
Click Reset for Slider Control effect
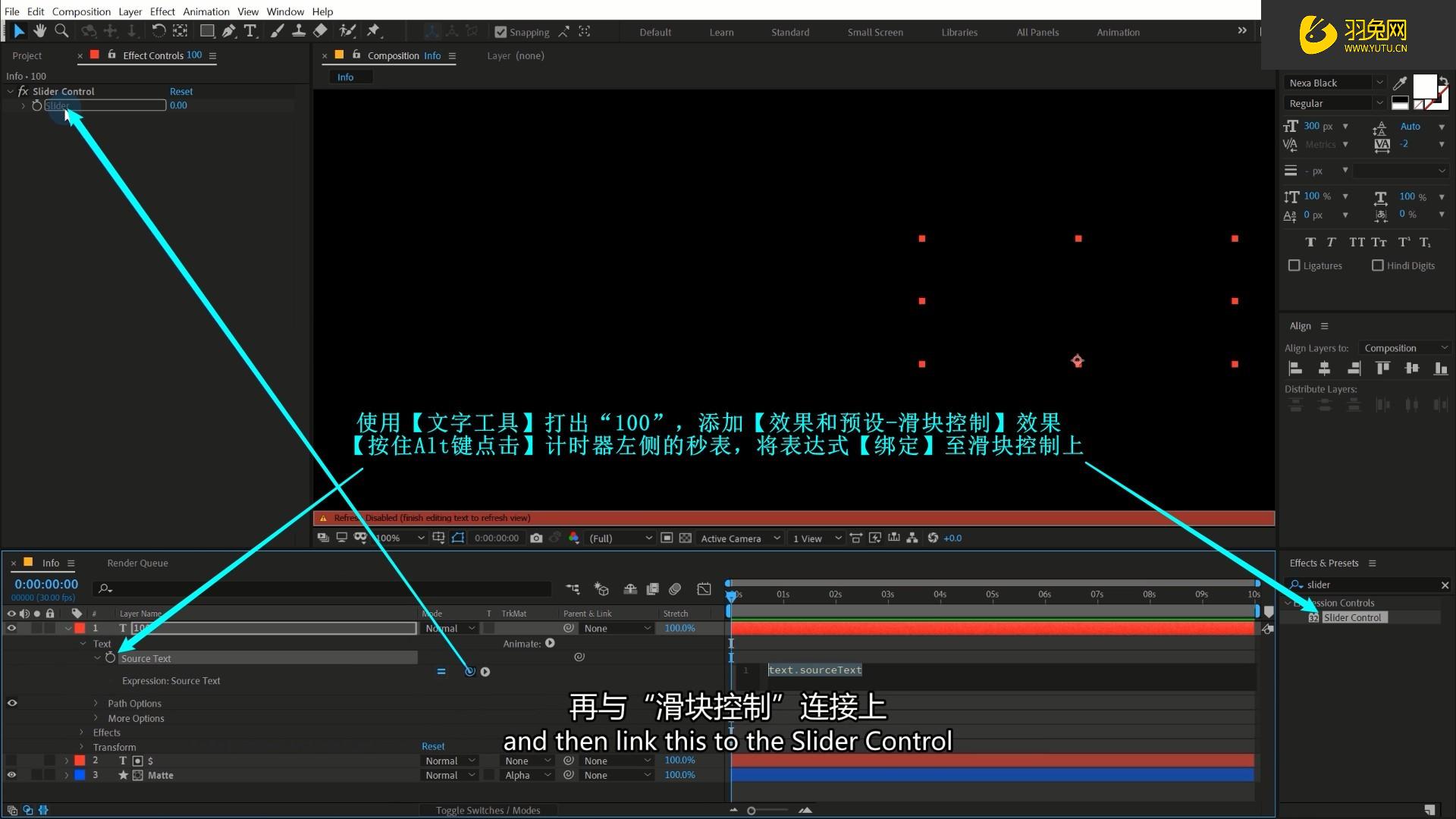pos(180,91)
